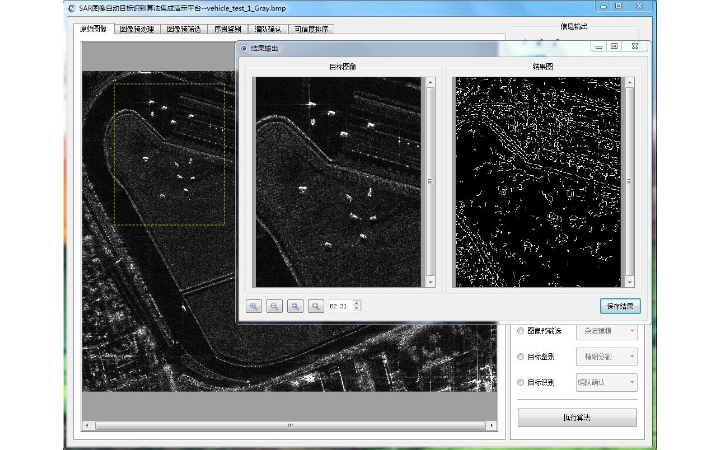Click right arrow of main image horizontal scrollbar
Viewport: 720px width, 450px height.
(x=492, y=426)
